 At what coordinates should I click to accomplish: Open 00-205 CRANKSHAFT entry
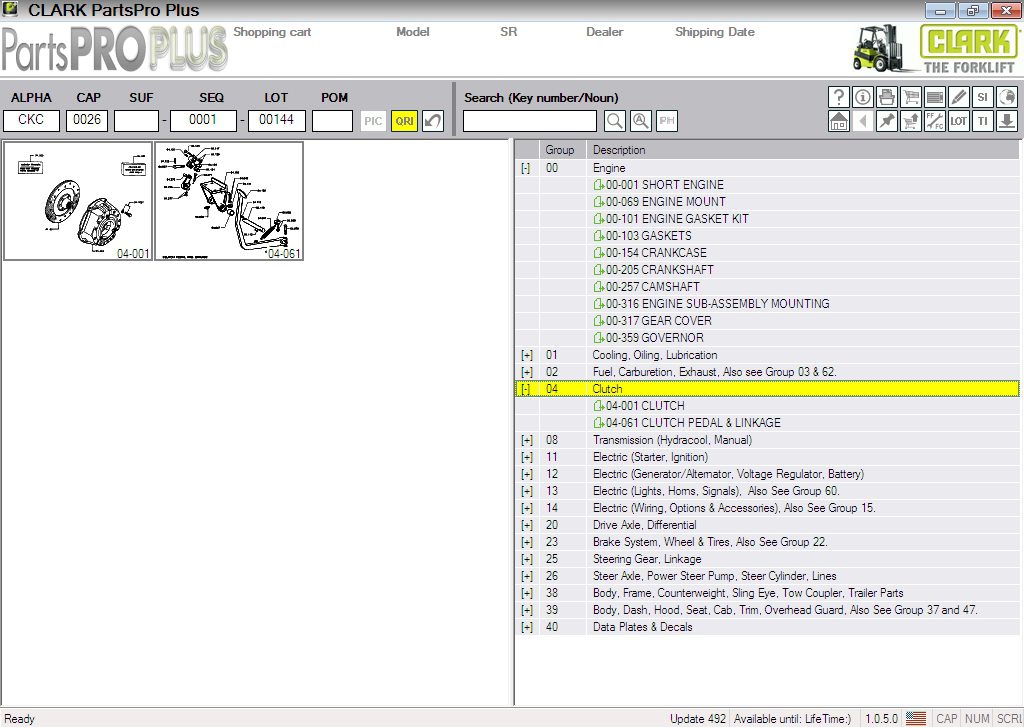pos(653,270)
